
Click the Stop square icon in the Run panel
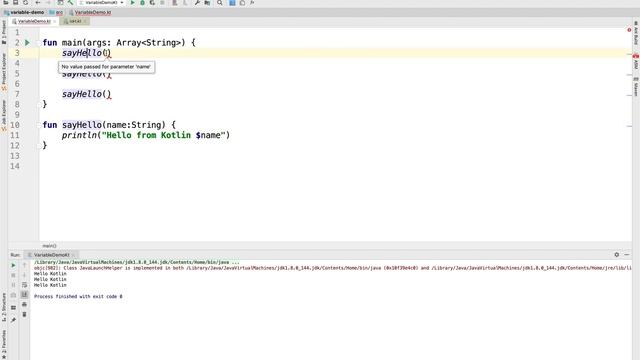(13, 276)
